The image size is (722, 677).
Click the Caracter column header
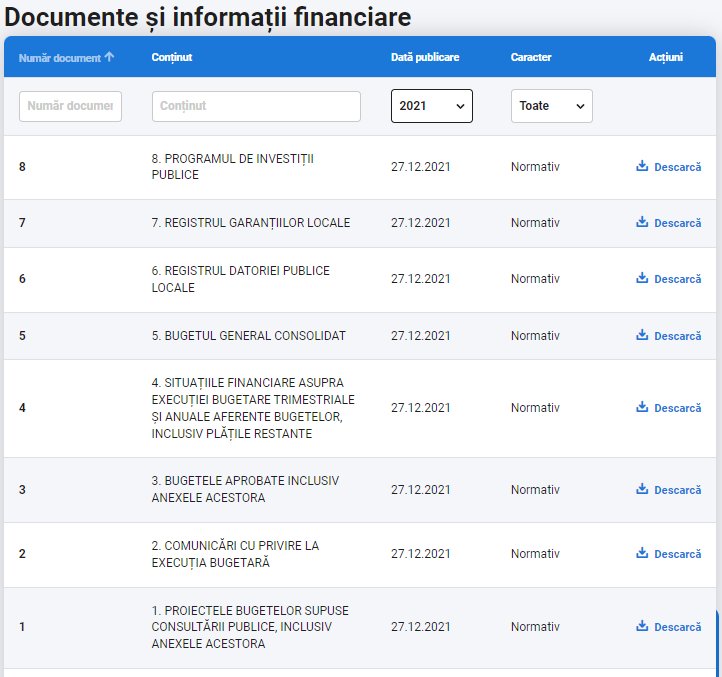[x=531, y=57]
